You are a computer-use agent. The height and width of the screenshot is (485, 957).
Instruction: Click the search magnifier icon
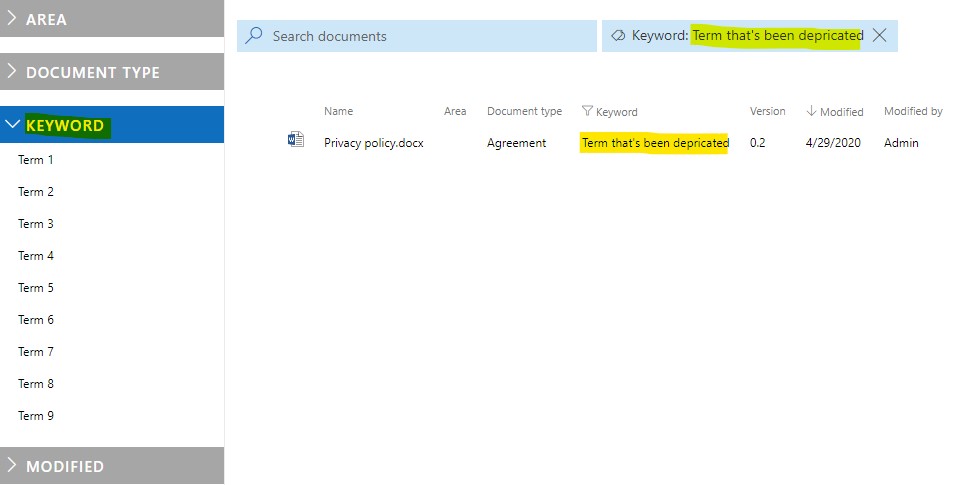pos(253,35)
